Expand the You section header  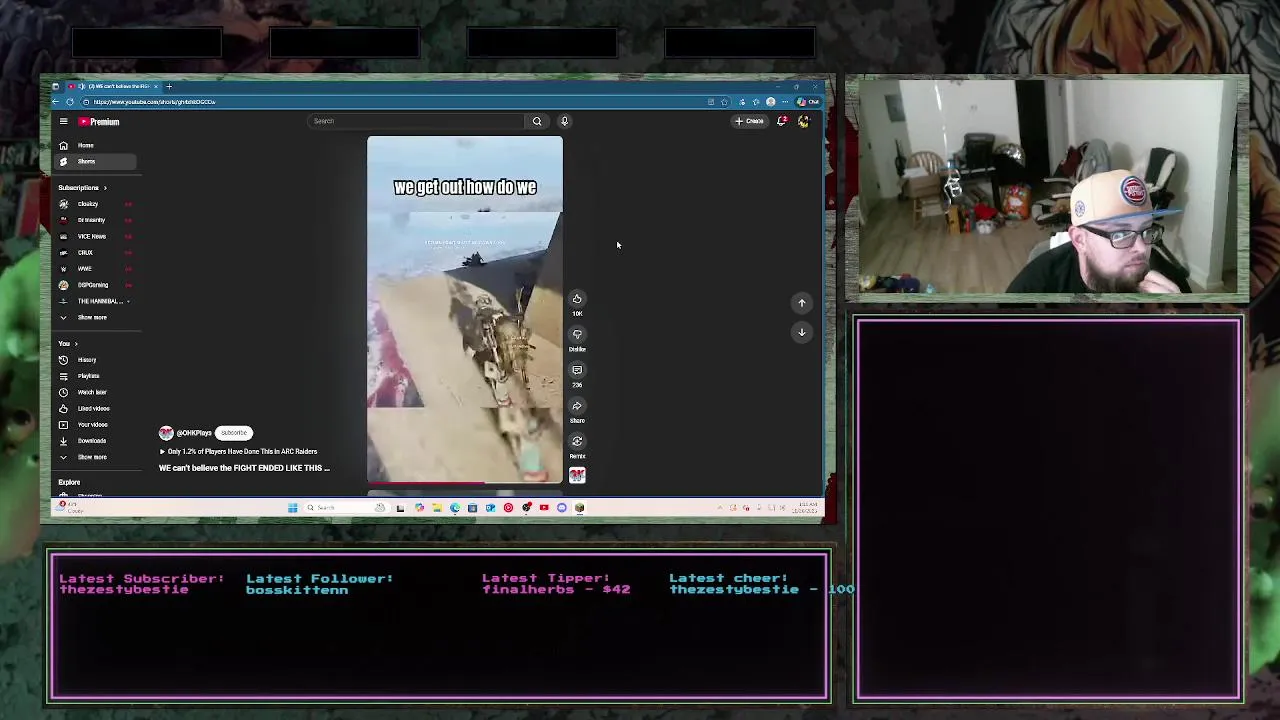coord(67,344)
